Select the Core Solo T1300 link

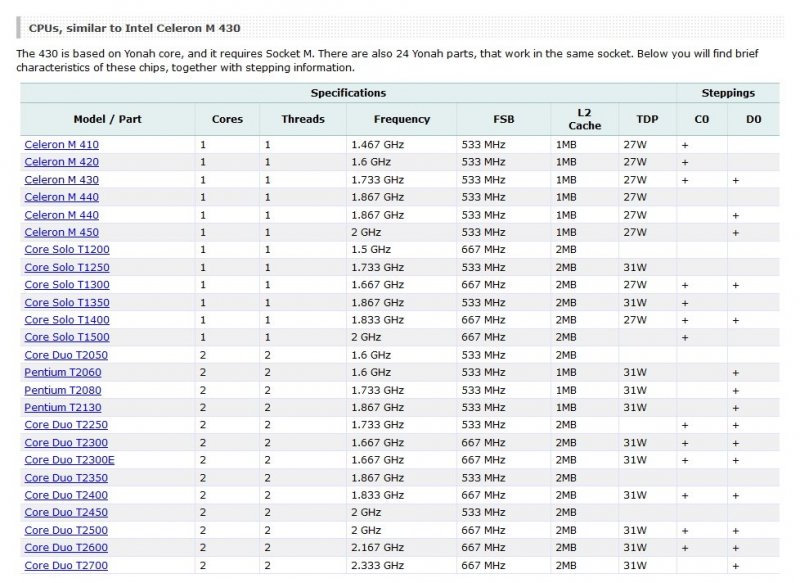67,285
